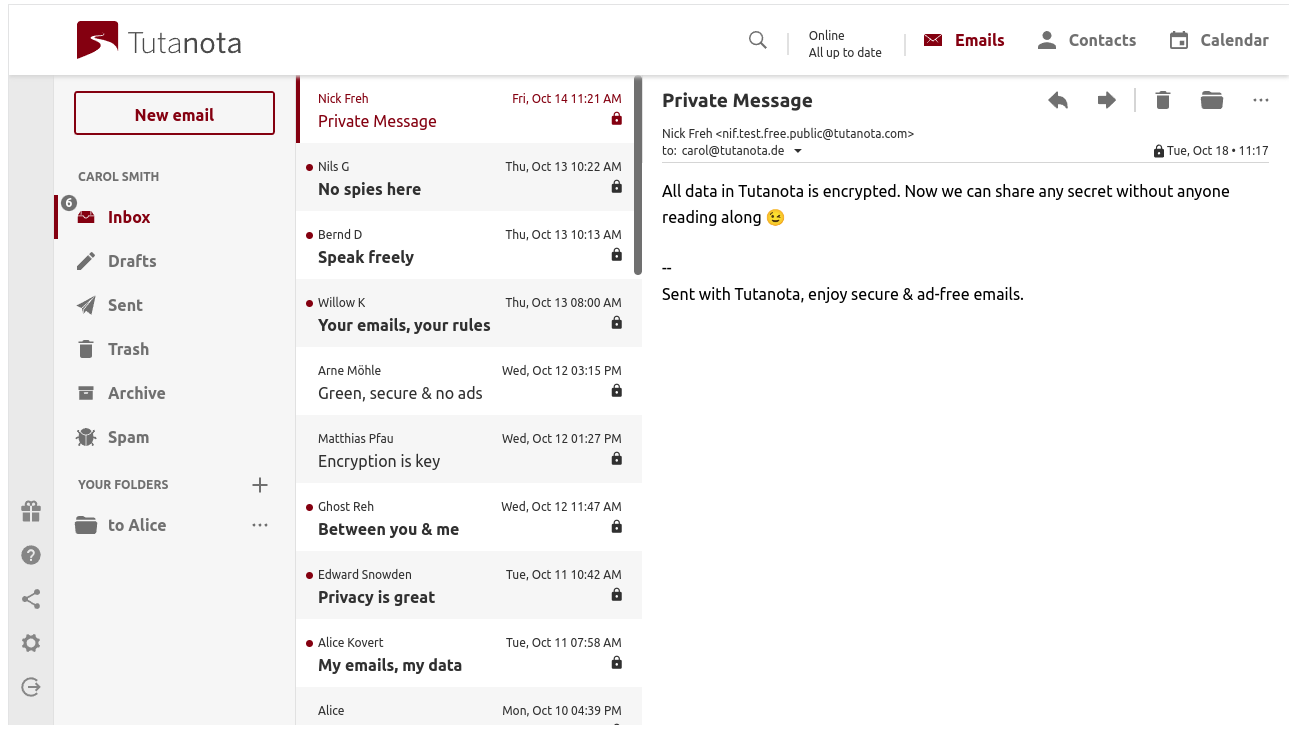1297x730 pixels.
Task: Click the Tutanota logo
Action: tap(159, 41)
